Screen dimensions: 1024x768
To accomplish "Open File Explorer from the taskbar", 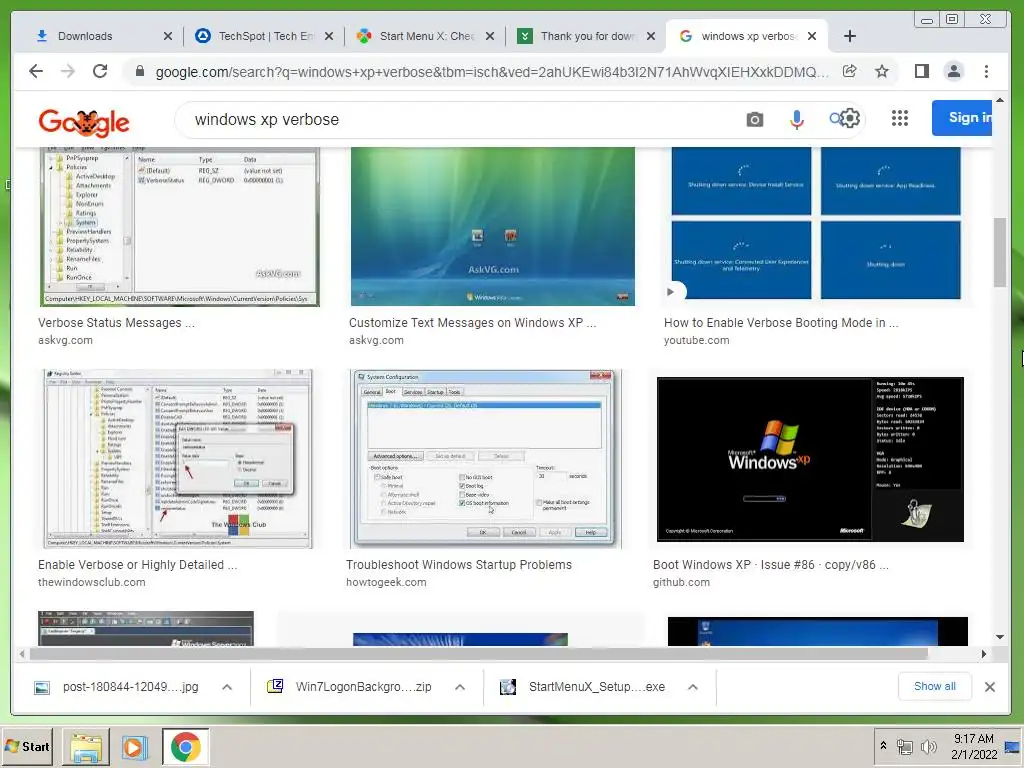I will 86,747.
